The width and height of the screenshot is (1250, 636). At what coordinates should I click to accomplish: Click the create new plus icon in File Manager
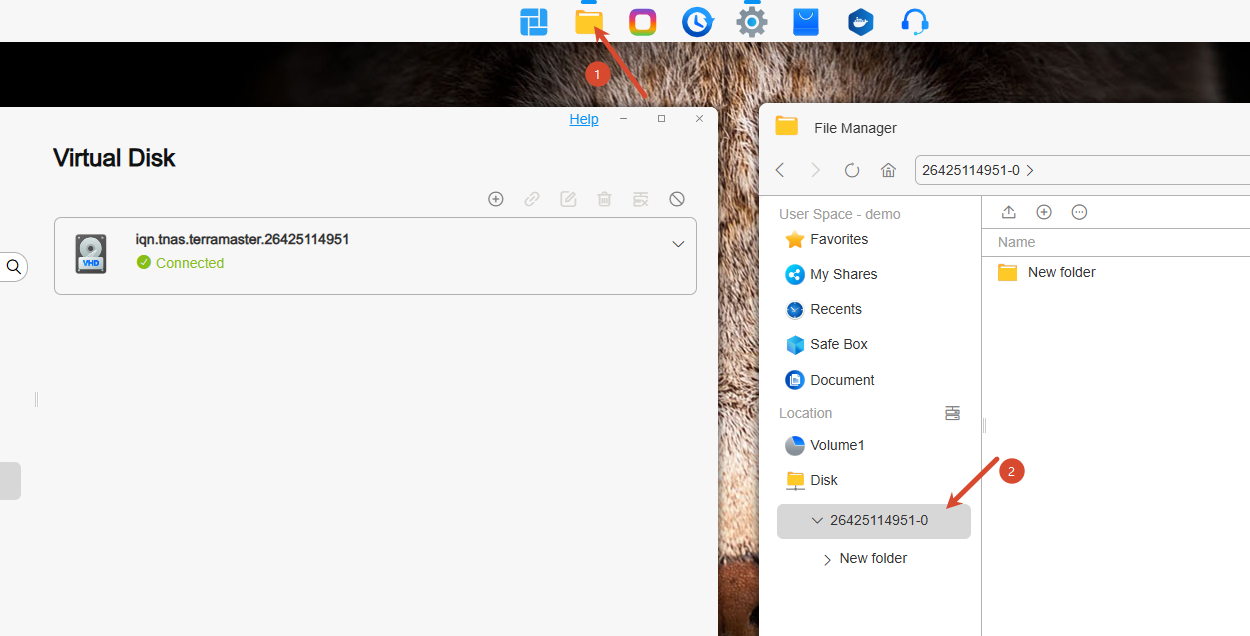[1044, 212]
